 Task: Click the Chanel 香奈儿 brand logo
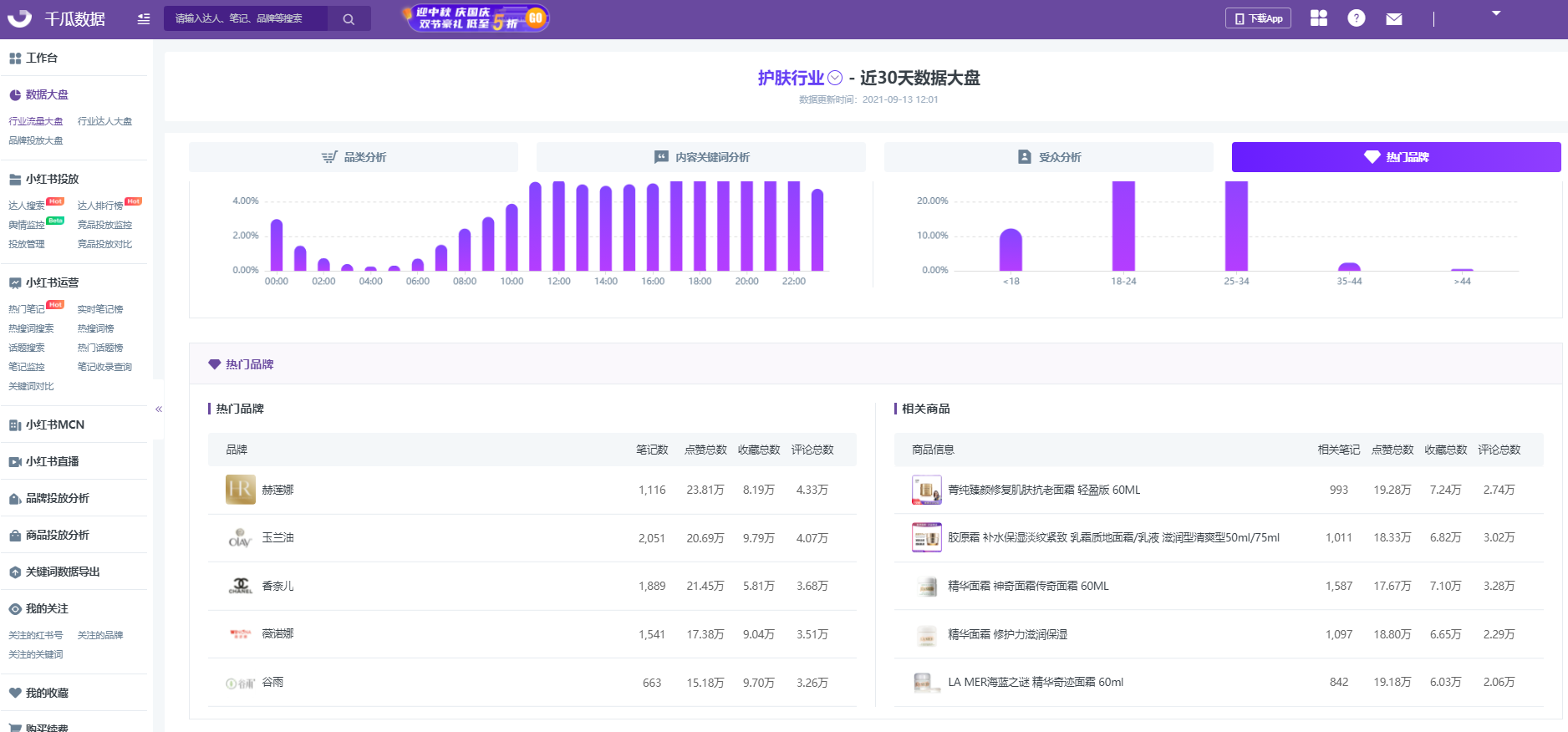(241, 586)
